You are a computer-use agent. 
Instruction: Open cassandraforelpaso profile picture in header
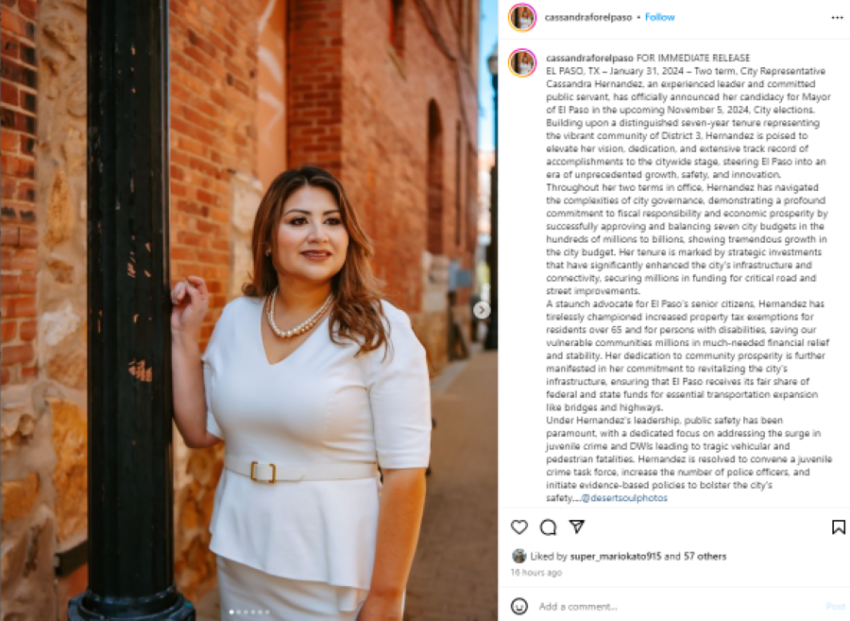click(522, 17)
